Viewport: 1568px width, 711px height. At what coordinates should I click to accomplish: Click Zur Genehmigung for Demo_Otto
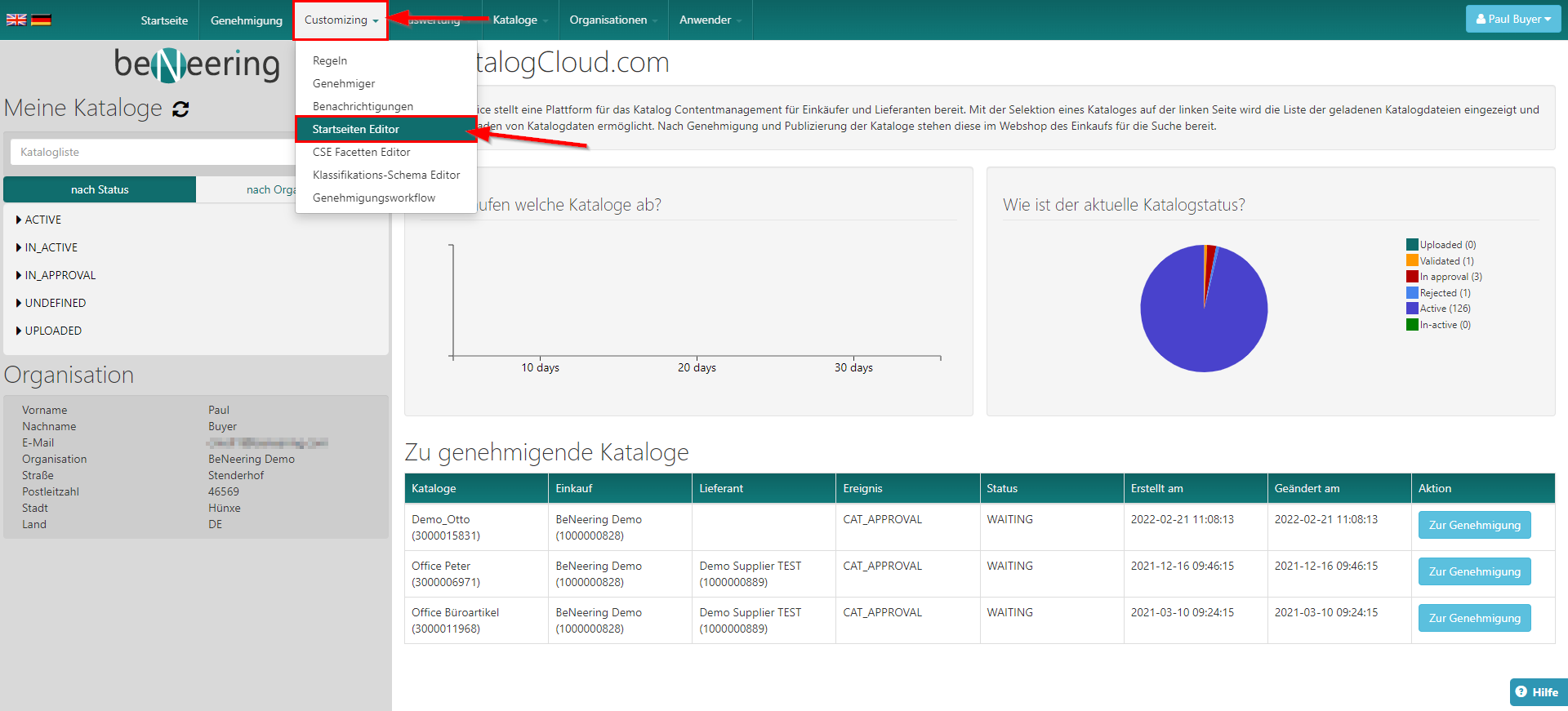click(1474, 525)
